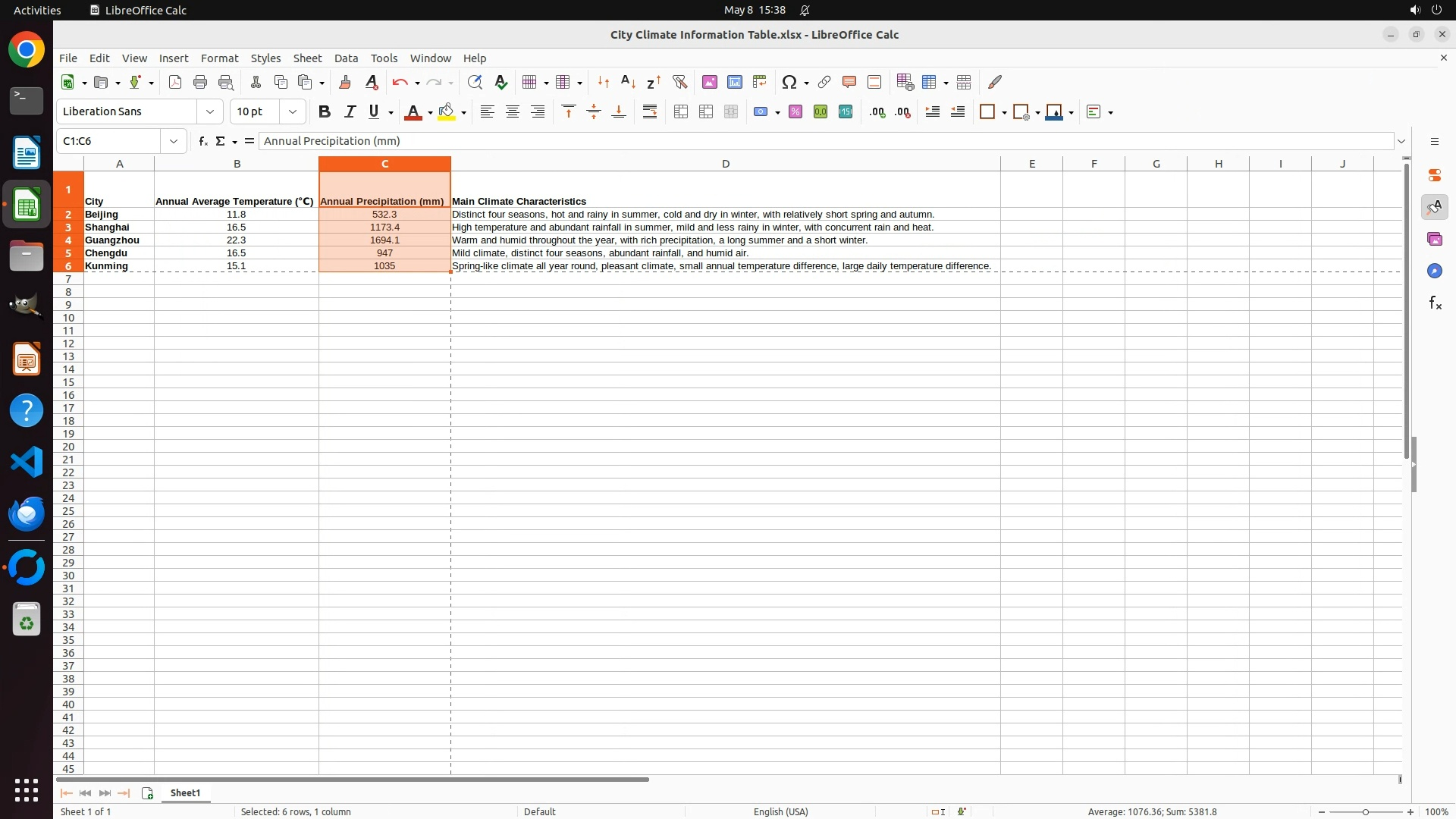The width and height of the screenshot is (1456, 819).
Task: Toggle the Wrap Text button
Action: [650, 112]
